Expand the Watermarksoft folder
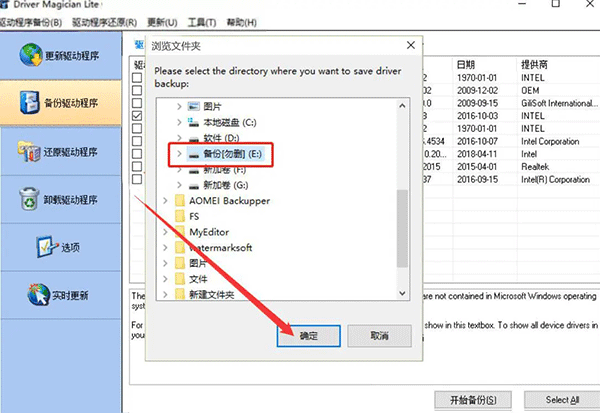Viewport: 600px width, 413px height. pos(165,248)
